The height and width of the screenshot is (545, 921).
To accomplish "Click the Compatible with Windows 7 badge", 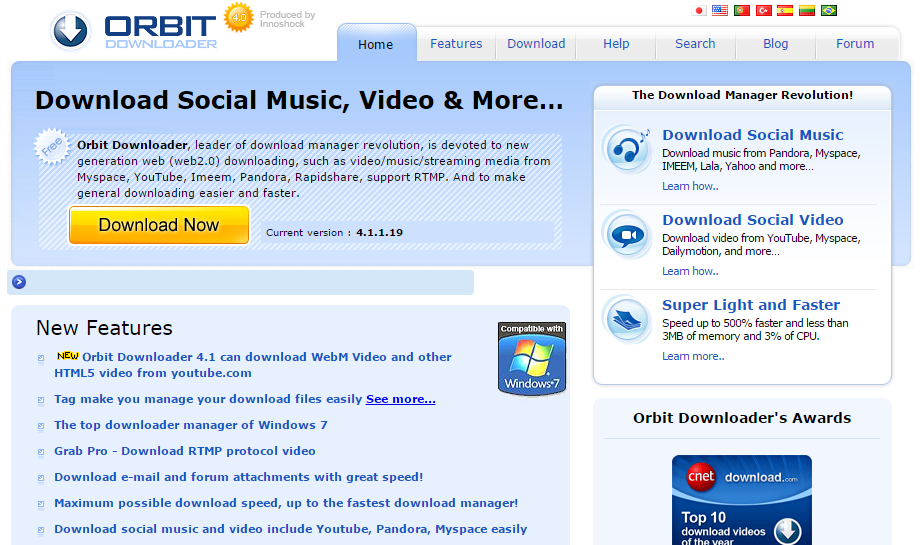I will coord(532,358).
